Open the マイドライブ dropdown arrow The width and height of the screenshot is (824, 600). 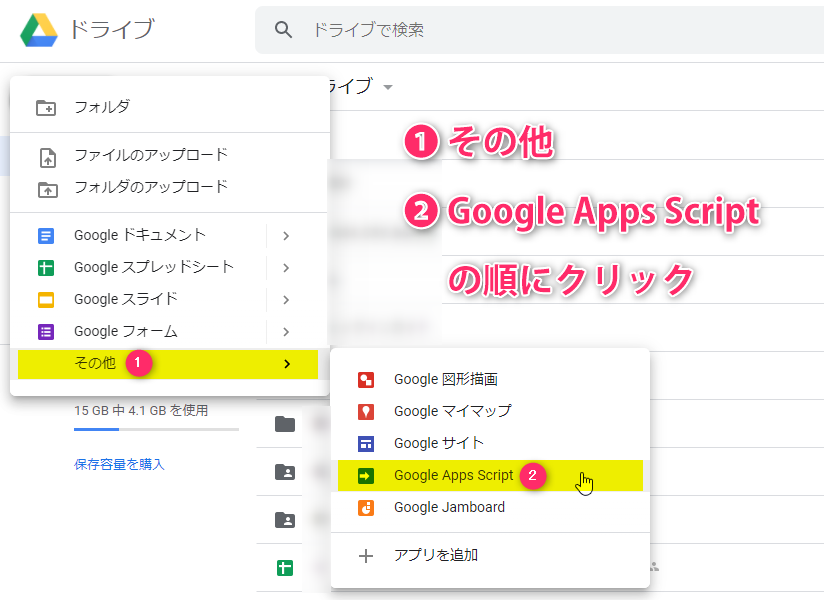tap(388, 87)
